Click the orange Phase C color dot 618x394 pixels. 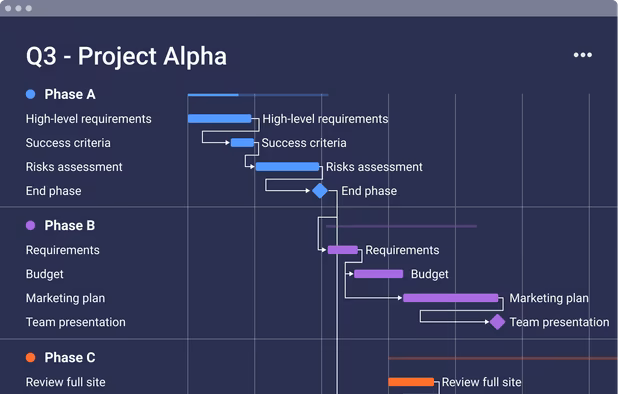(x=30, y=357)
